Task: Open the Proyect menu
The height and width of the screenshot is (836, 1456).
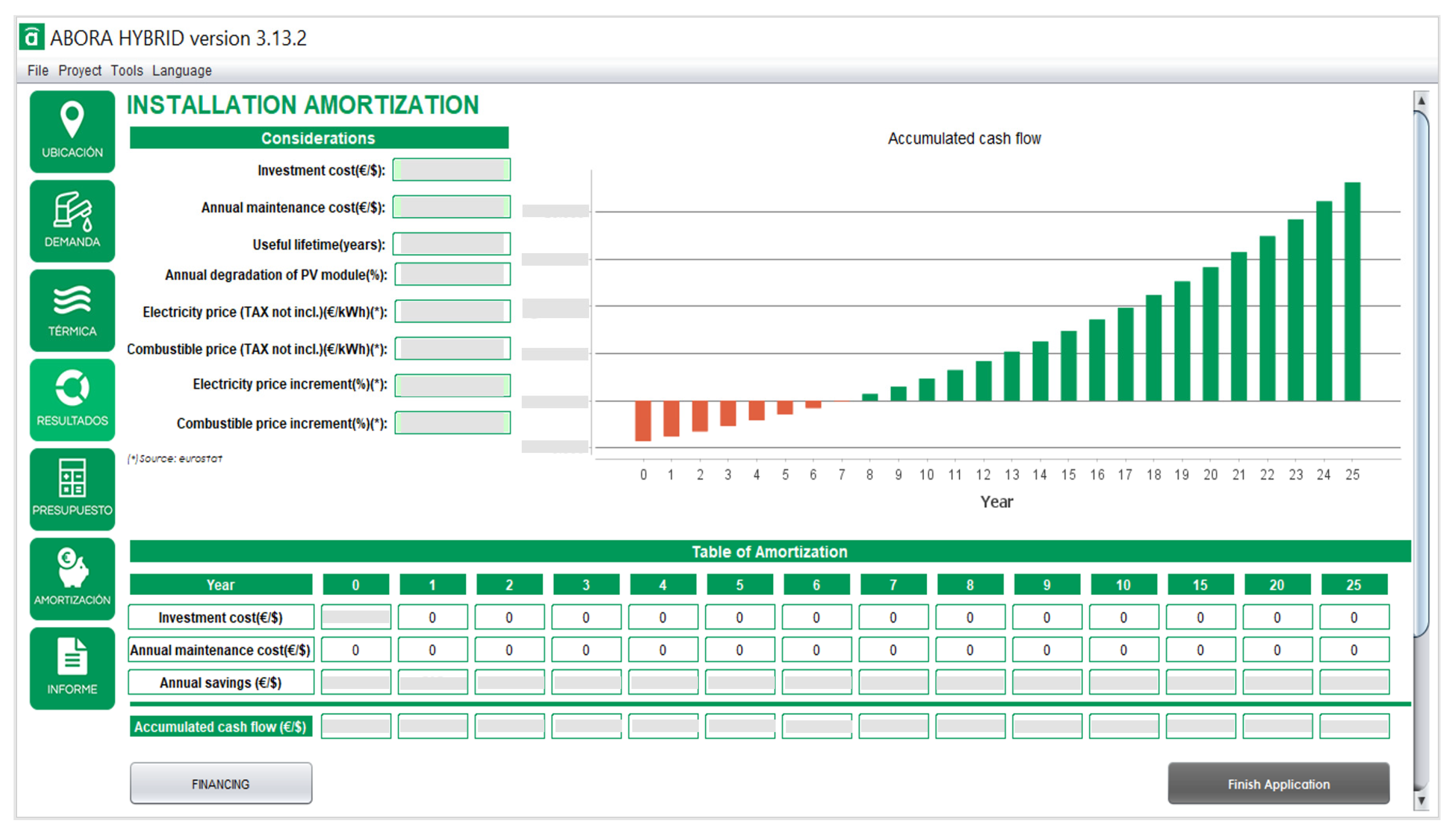Action: tap(80, 70)
